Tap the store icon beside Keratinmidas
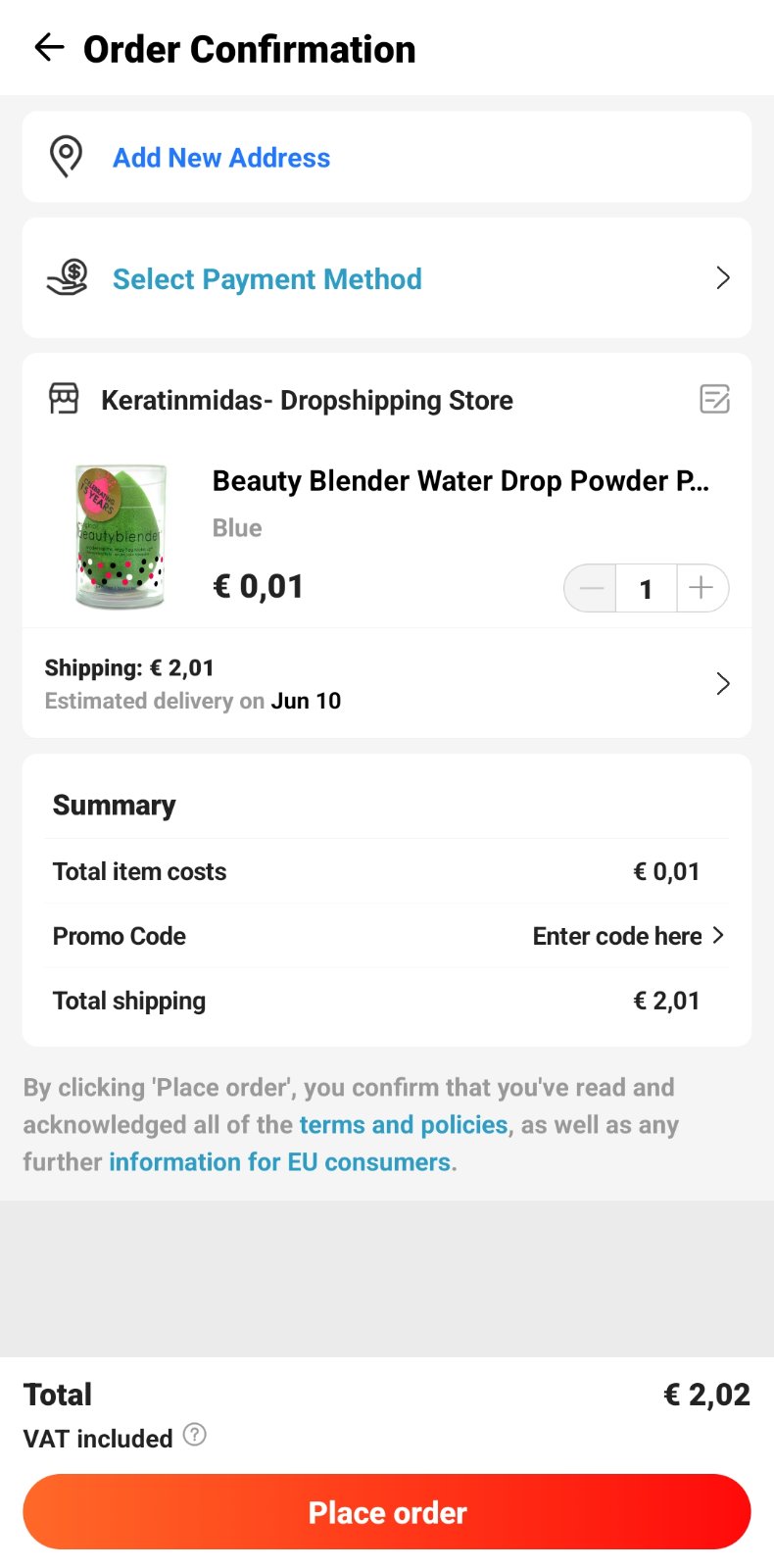This screenshot has width=774, height=1568. coord(64,399)
